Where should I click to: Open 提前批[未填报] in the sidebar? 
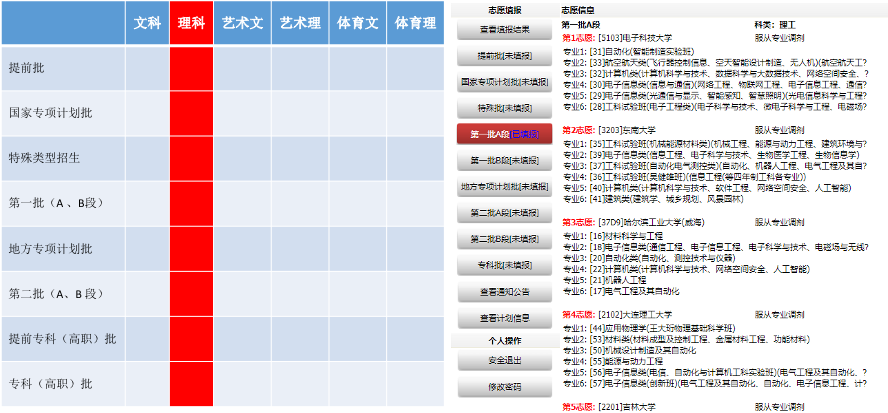coord(505,56)
